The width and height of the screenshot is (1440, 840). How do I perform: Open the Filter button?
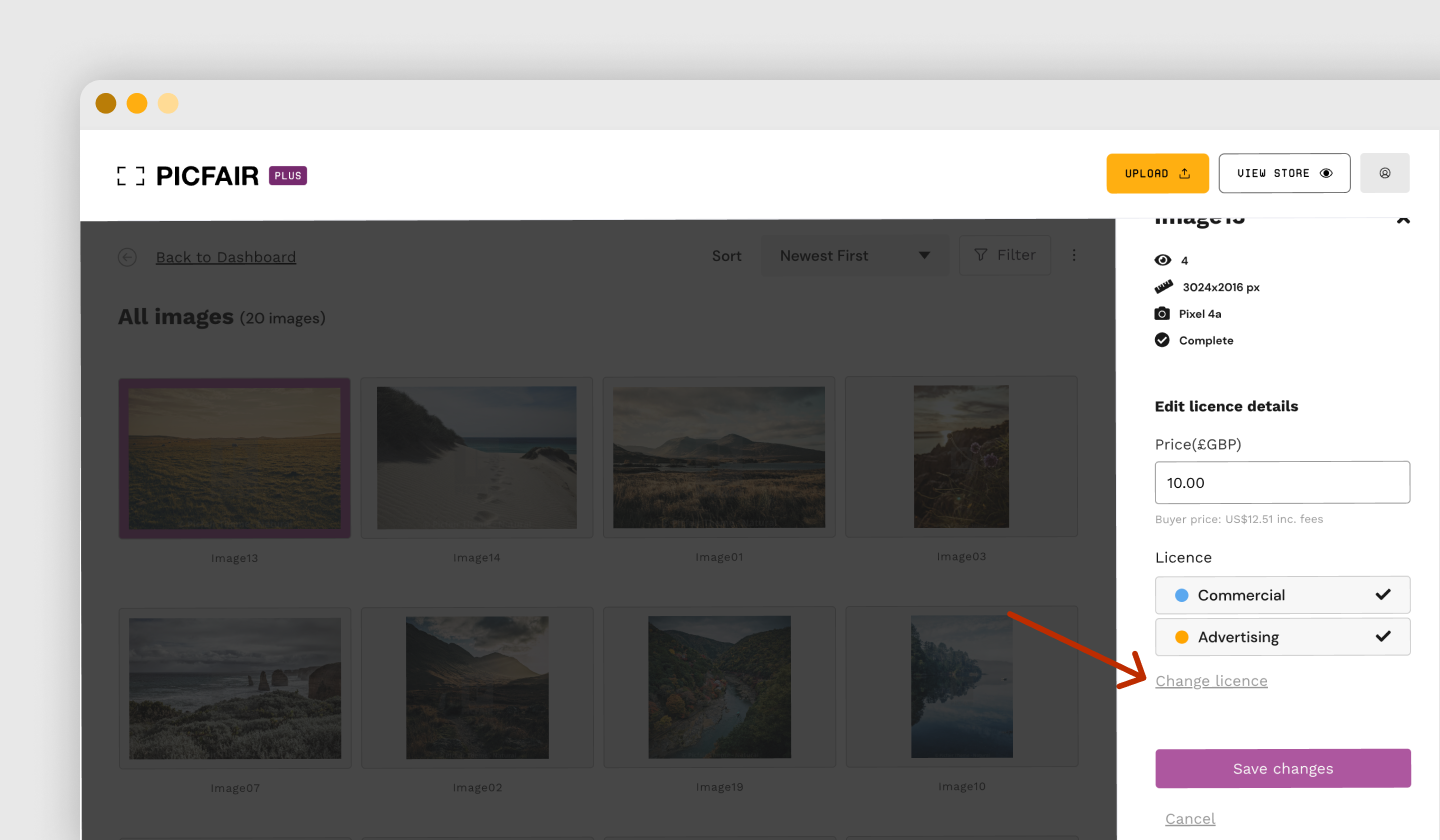(x=1005, y=255)
